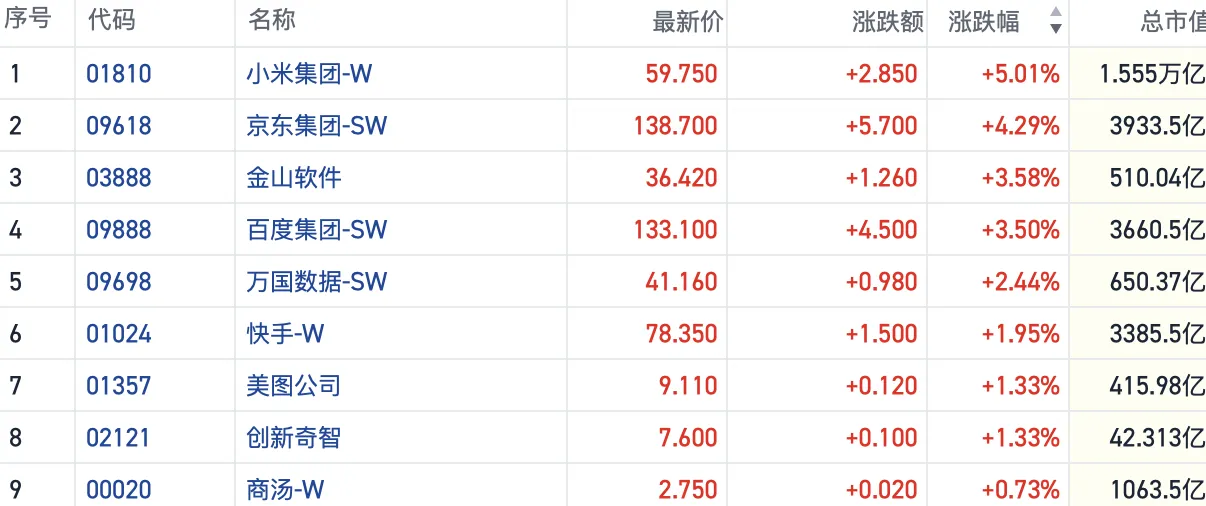Open 百度集团-SW stock details
Screen dimensions: 1206x506
click(316, 230)
